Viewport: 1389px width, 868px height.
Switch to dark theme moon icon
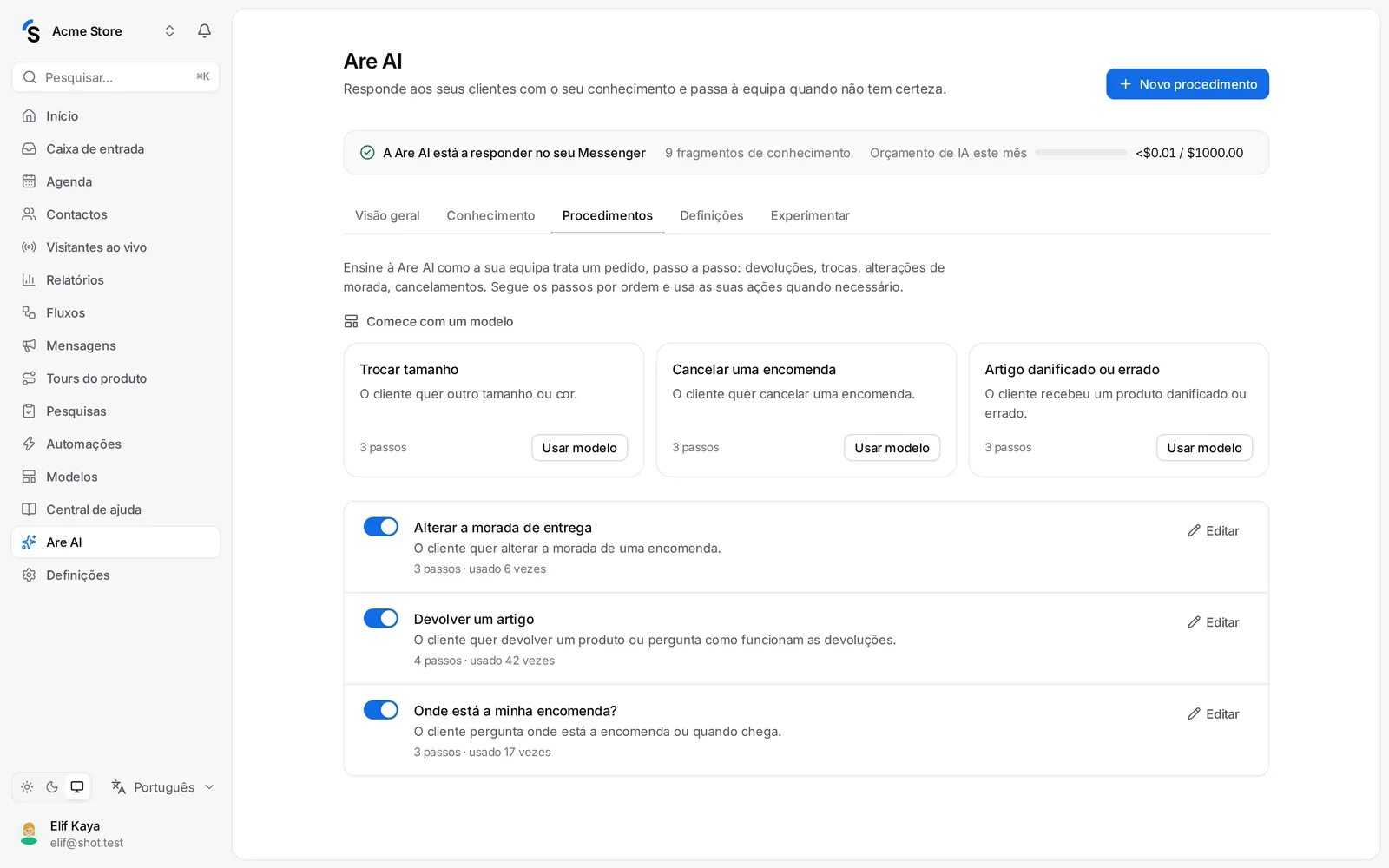point(52,787)
